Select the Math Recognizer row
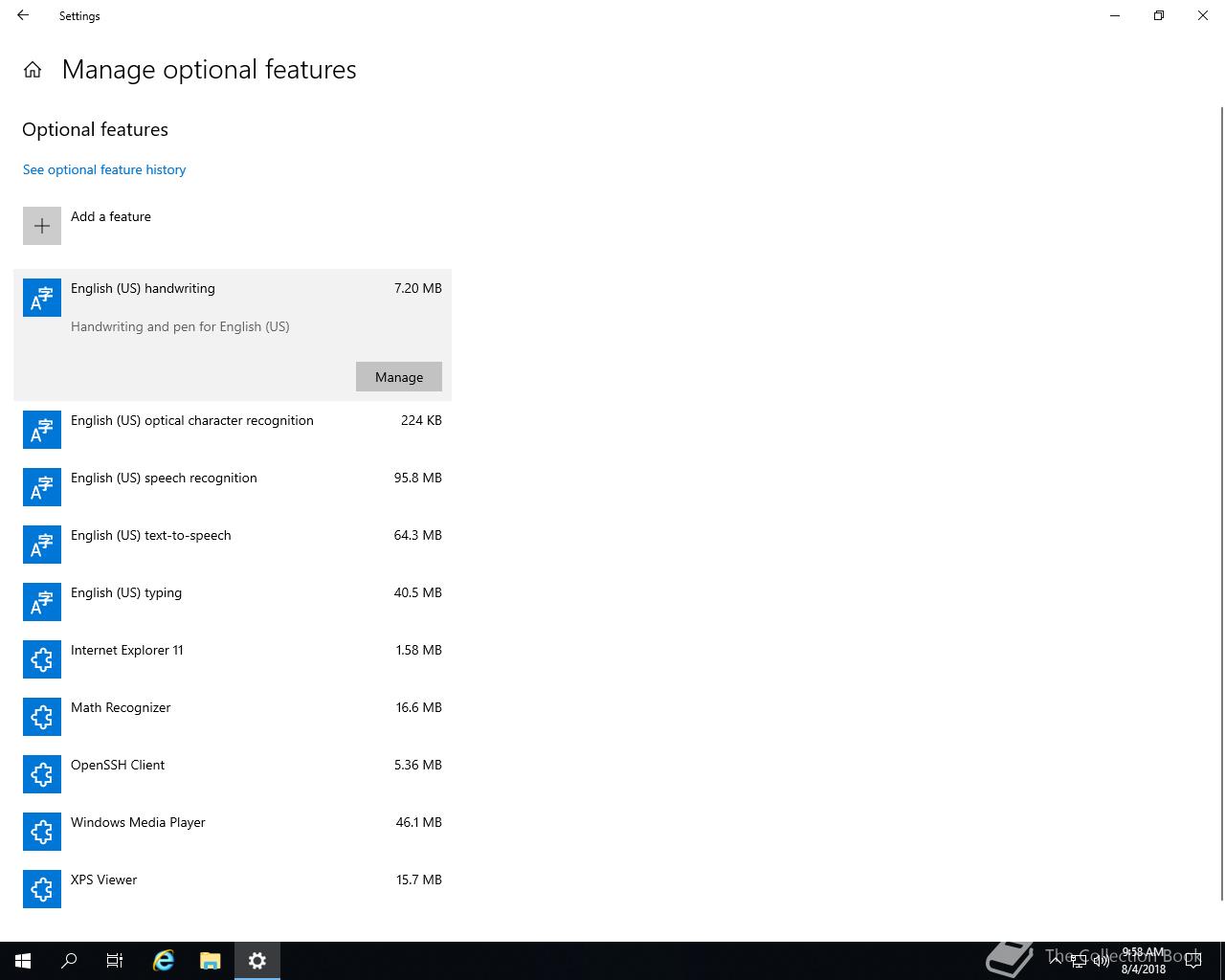This screenshot has height=980, width=1225. coord(233,717)
